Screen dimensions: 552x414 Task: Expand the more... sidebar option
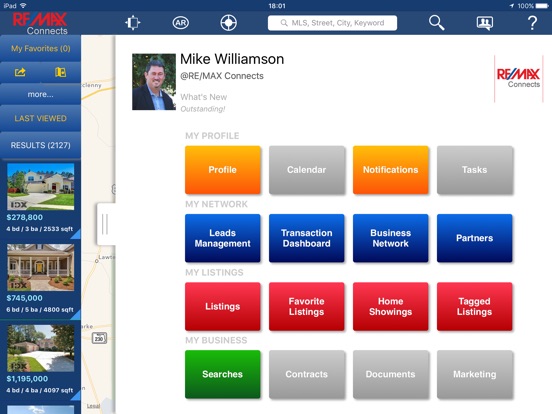tap(40, 94)
